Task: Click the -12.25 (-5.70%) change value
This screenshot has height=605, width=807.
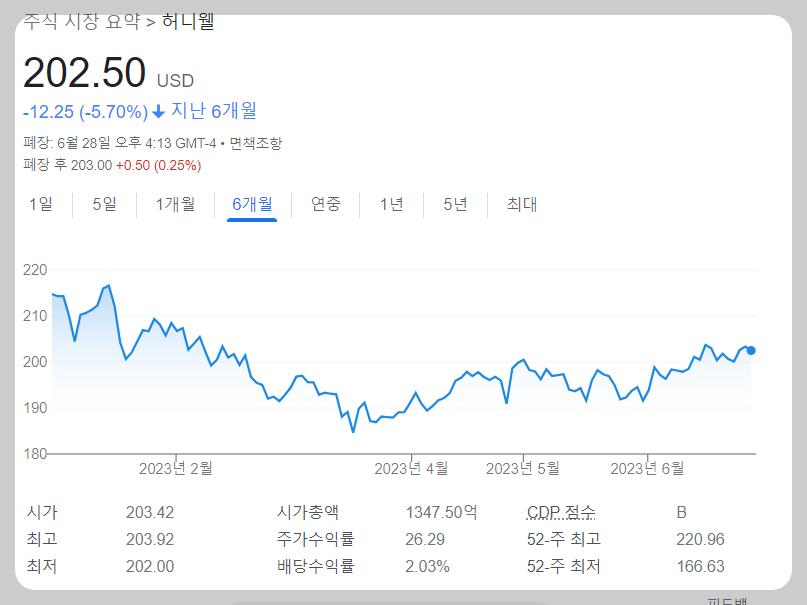Action: pyautogui.click(x=85, y=112)
